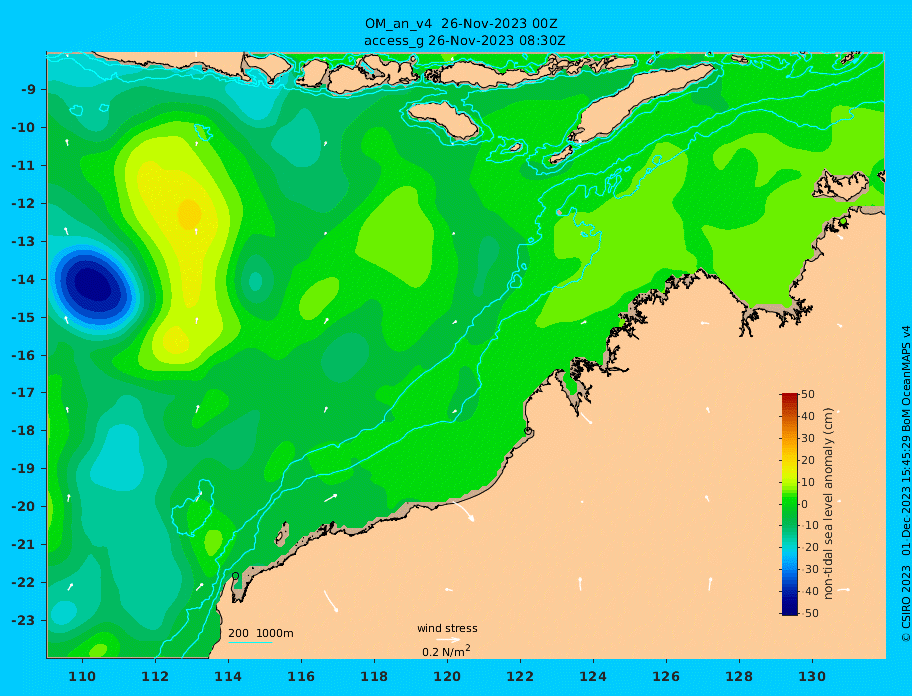This screenshot has height=696, width=912.
Task: Click latitude axis label '-9'
Action: pyautogui.click(x=29, y=89)
